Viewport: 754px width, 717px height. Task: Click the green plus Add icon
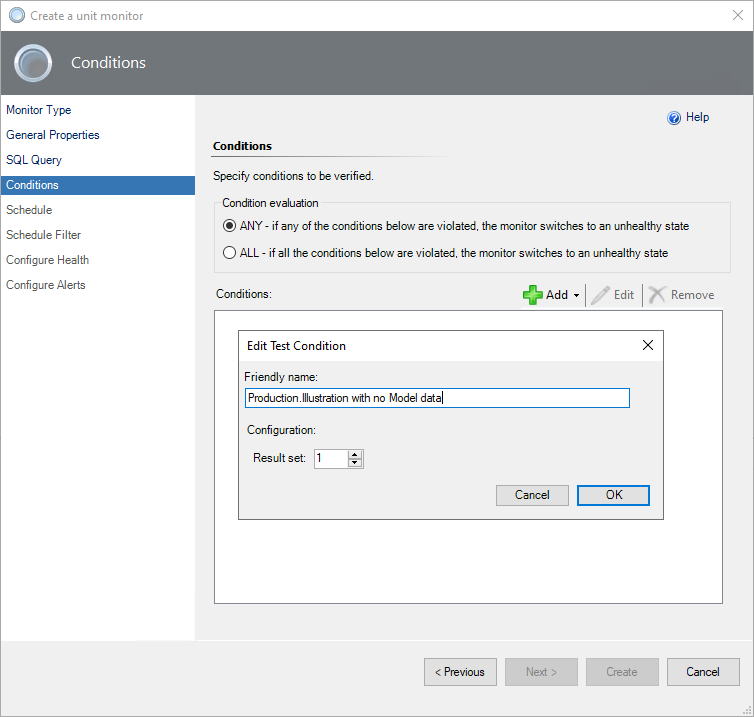point(533,295)
